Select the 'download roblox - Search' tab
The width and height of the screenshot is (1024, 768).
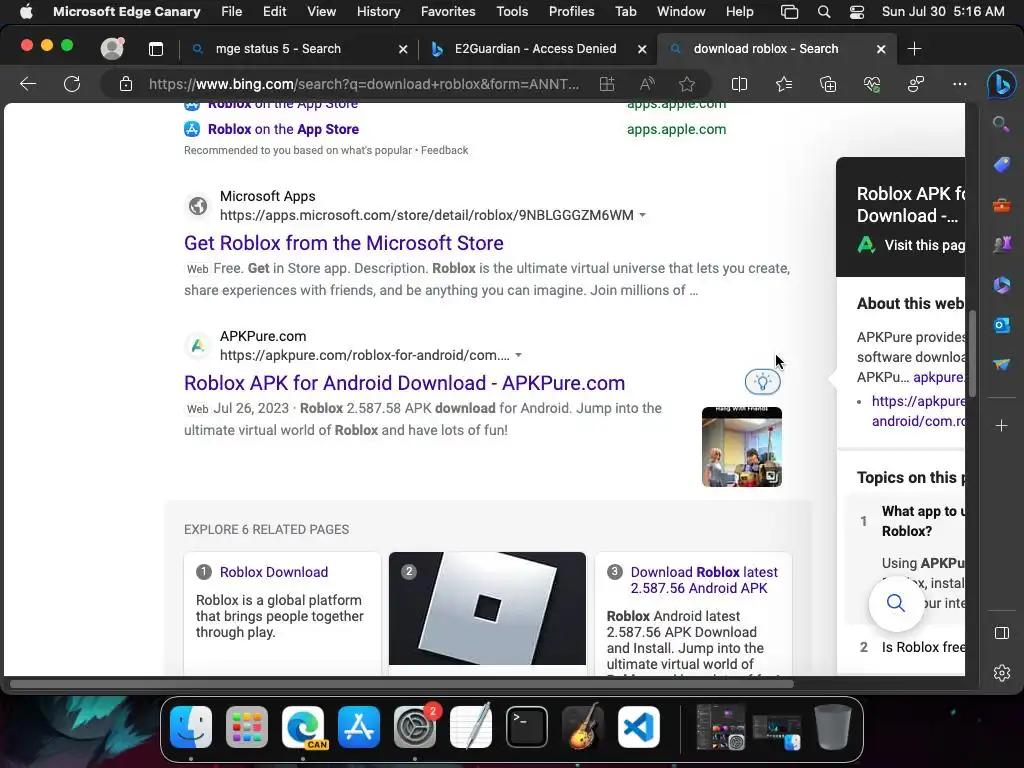(765, 49)
